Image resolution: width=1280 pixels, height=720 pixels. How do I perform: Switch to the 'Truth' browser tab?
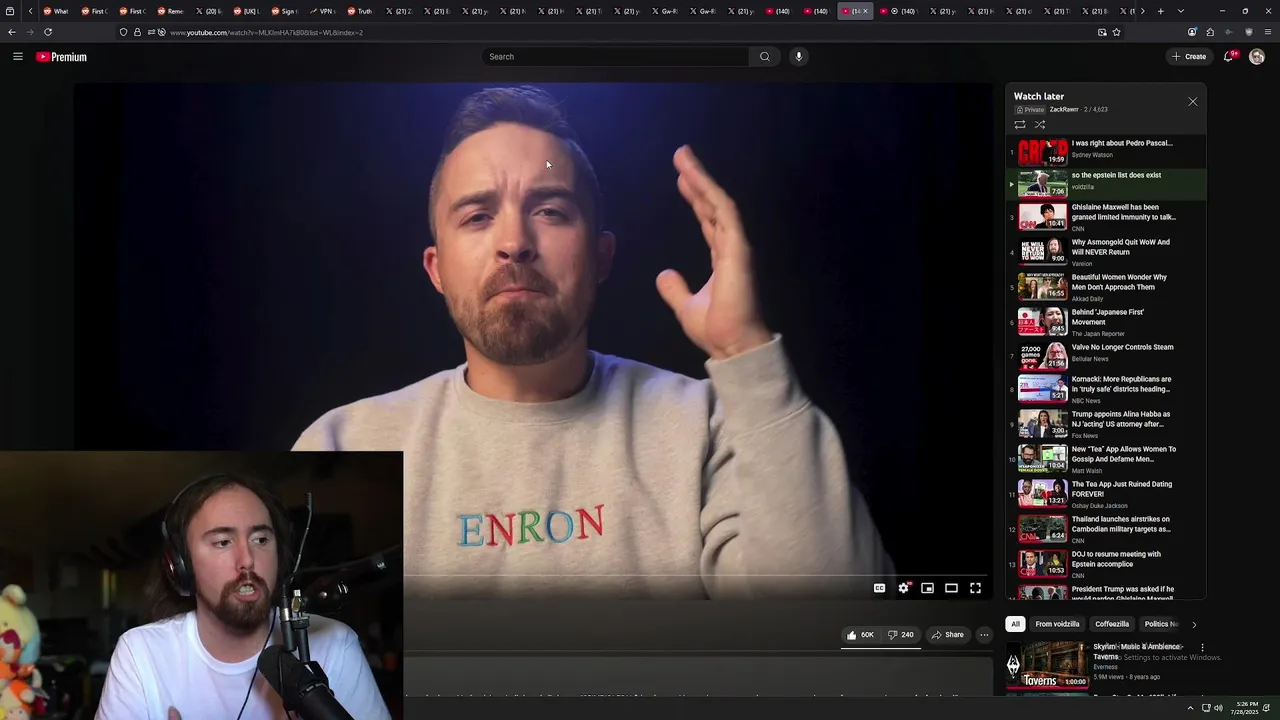pos(360,11)
